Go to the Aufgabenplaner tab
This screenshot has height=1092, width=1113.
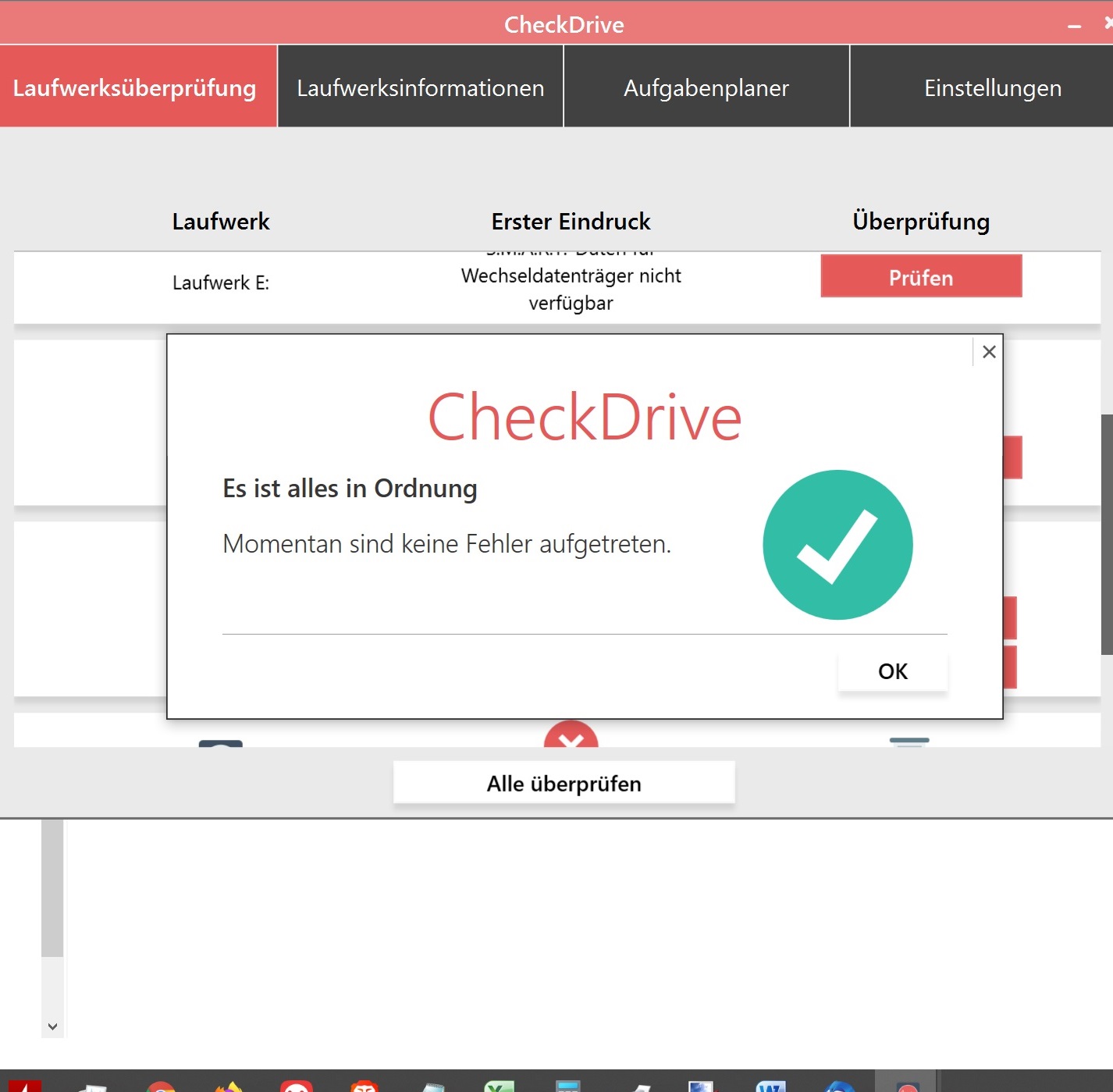pyautogui.click(x=706, y=86)
